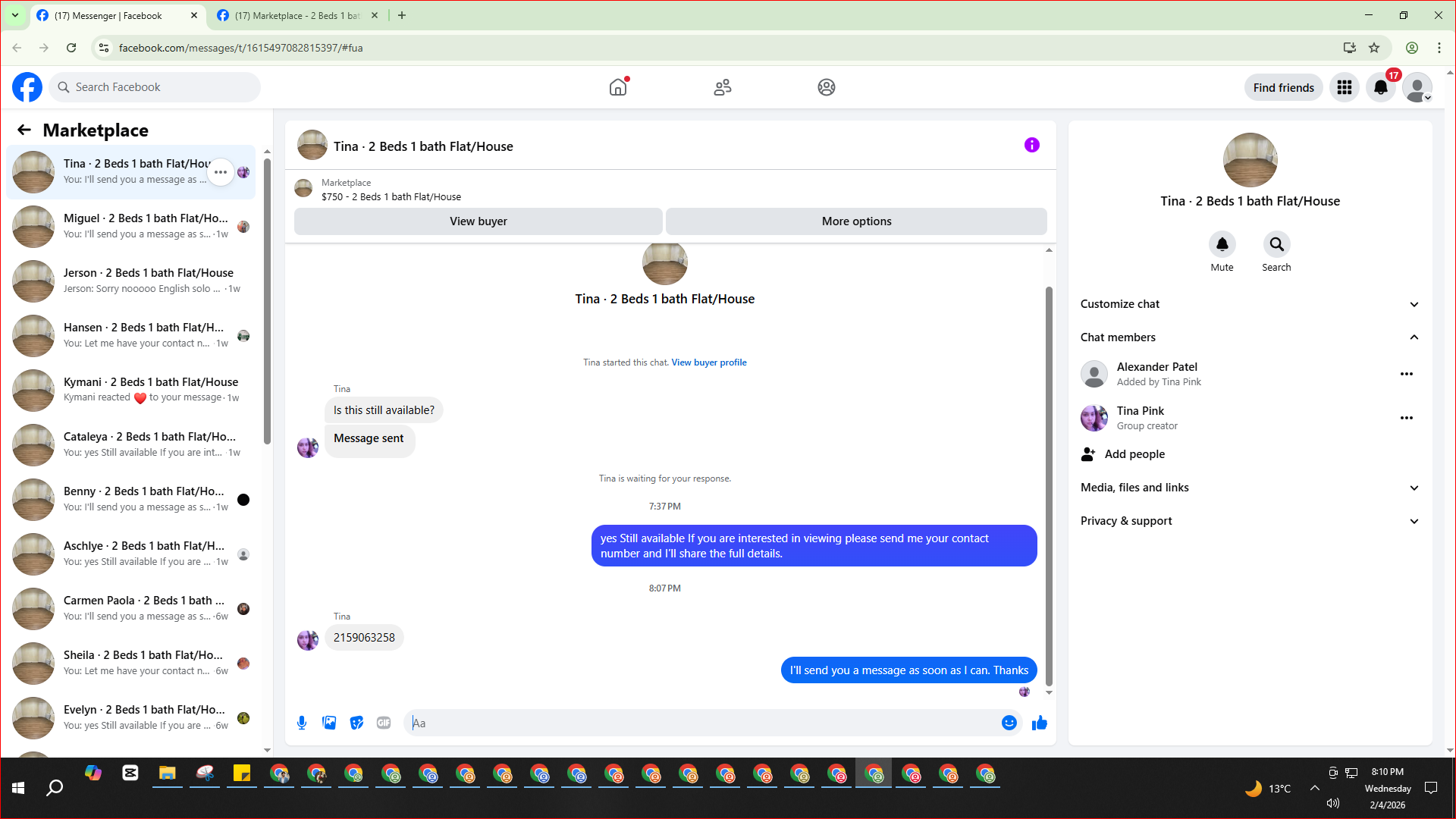Open the GIF picker icon
Image resolution: width=1456 pixels, height=819 pixels.
[384, 723]
